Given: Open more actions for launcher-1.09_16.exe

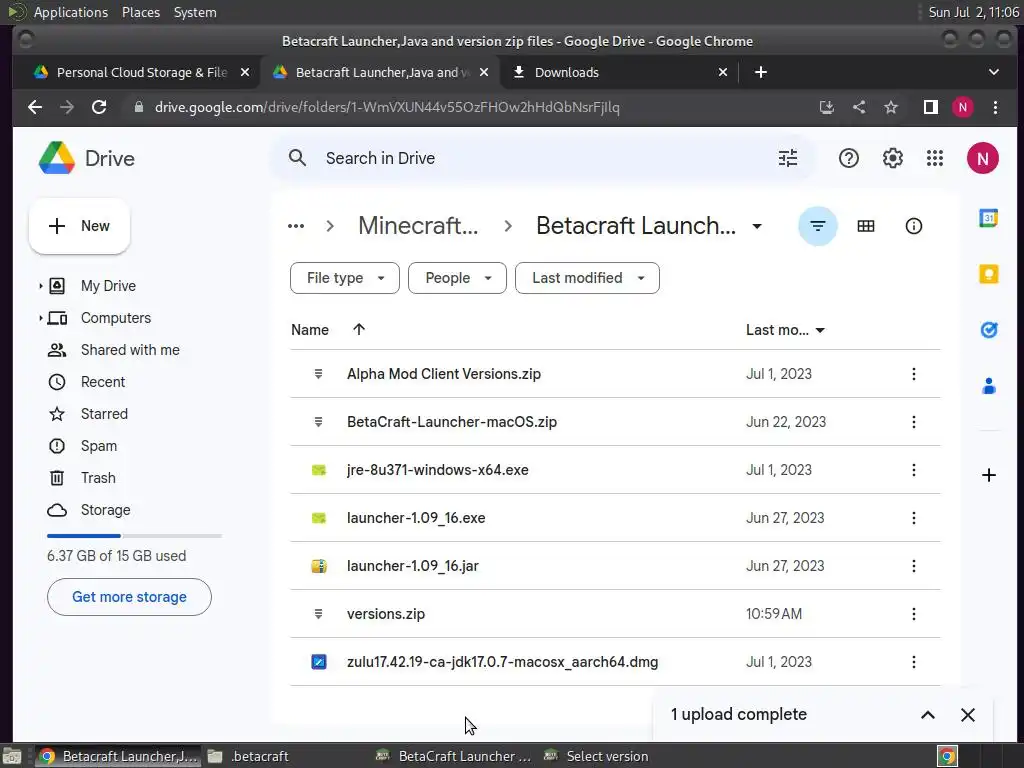Looking at the screenshot, I should (913, 518).
